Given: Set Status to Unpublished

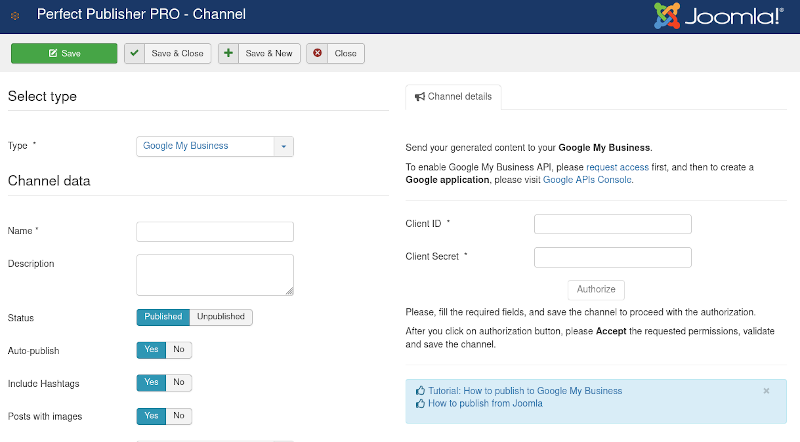Looking at the screenshot, I should click(x=221, y=317).
